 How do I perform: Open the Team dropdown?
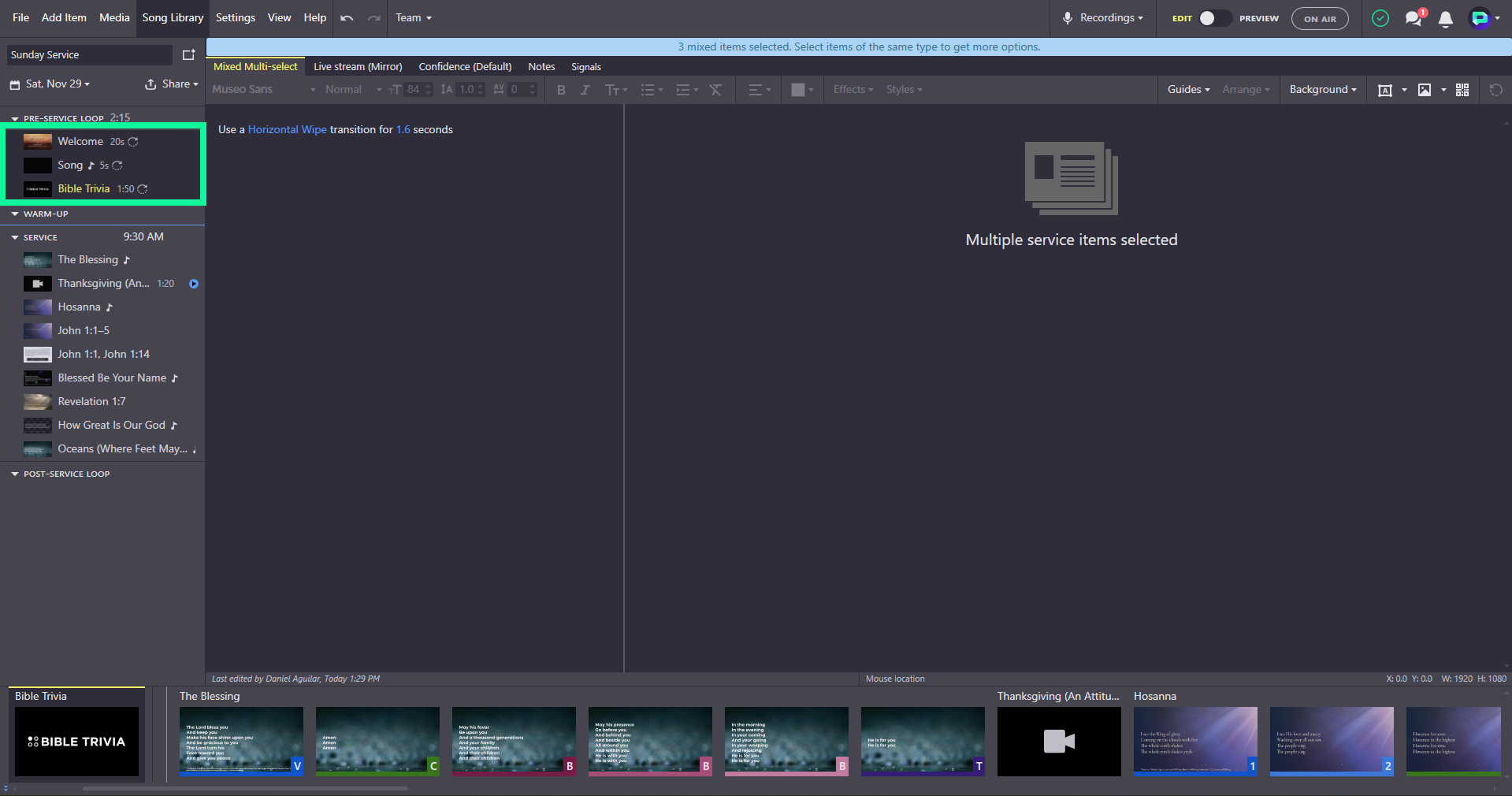coord(414,18)
